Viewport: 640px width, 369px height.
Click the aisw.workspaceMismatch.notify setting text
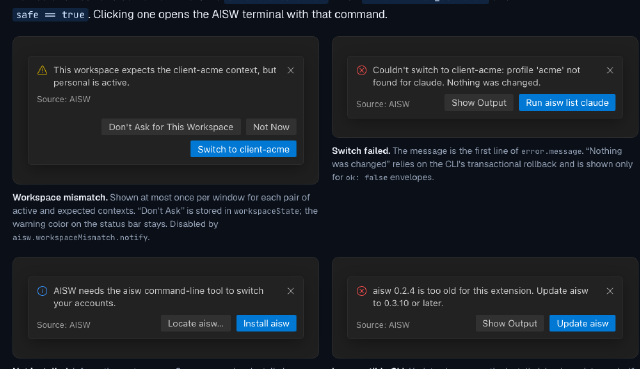tap(80, 237)
